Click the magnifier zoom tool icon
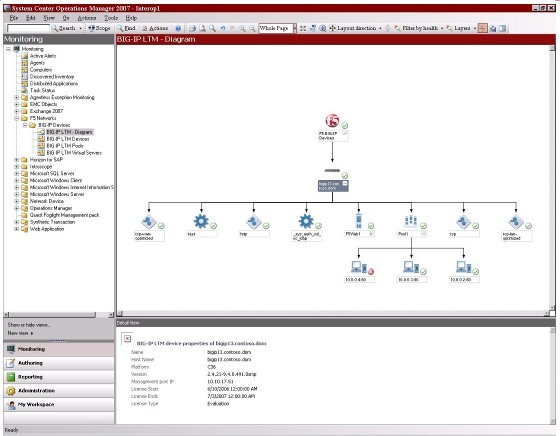 (212, 28)
